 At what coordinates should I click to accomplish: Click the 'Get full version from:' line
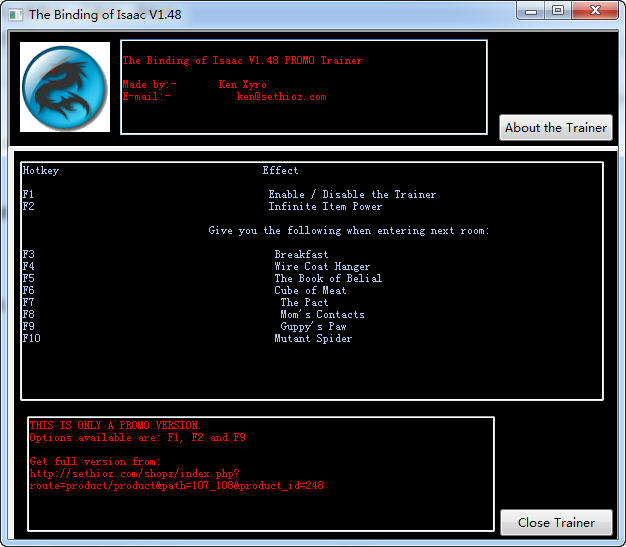pos(95,462)
